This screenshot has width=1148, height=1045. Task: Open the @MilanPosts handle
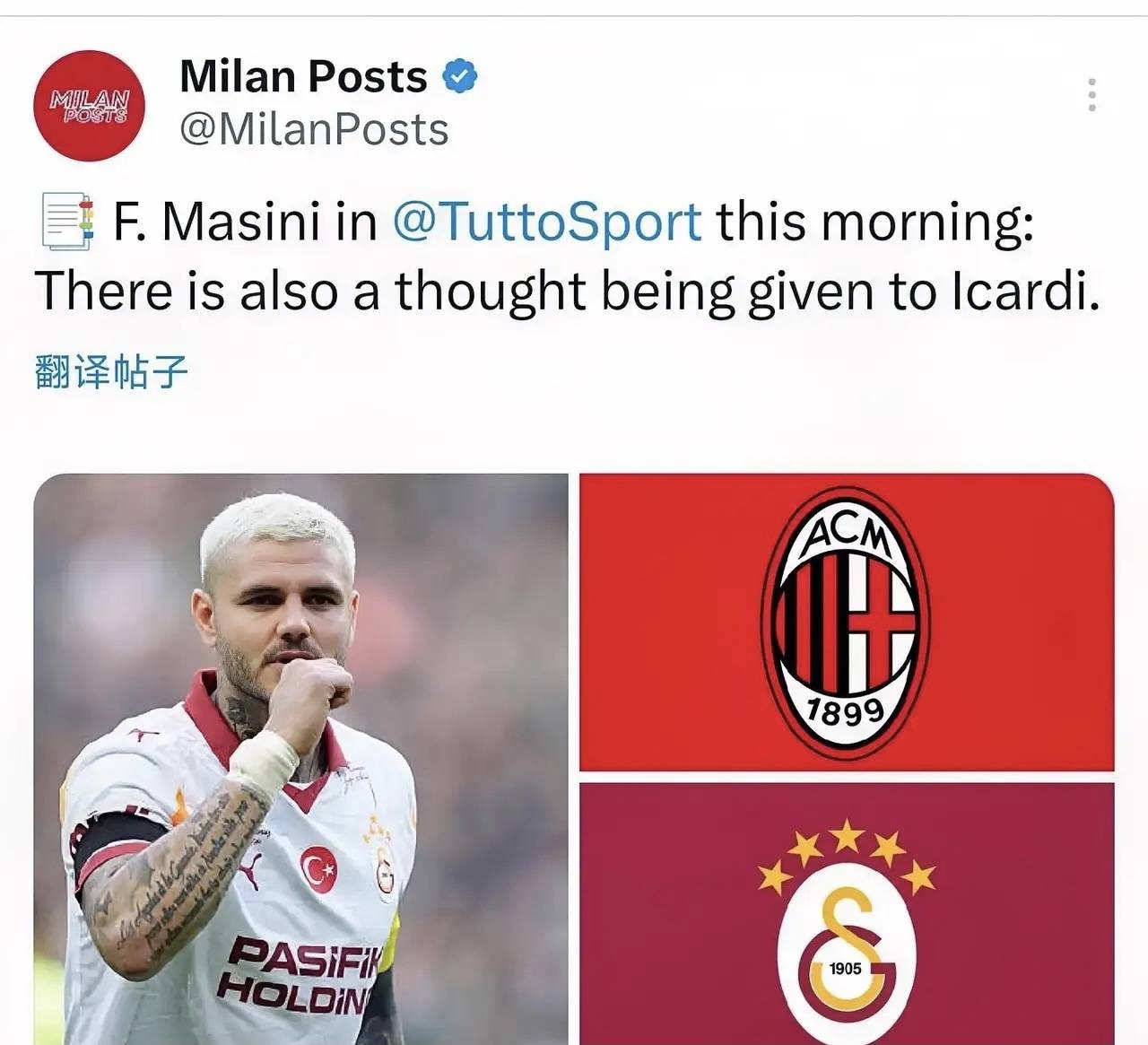click(x=314, y=129)
